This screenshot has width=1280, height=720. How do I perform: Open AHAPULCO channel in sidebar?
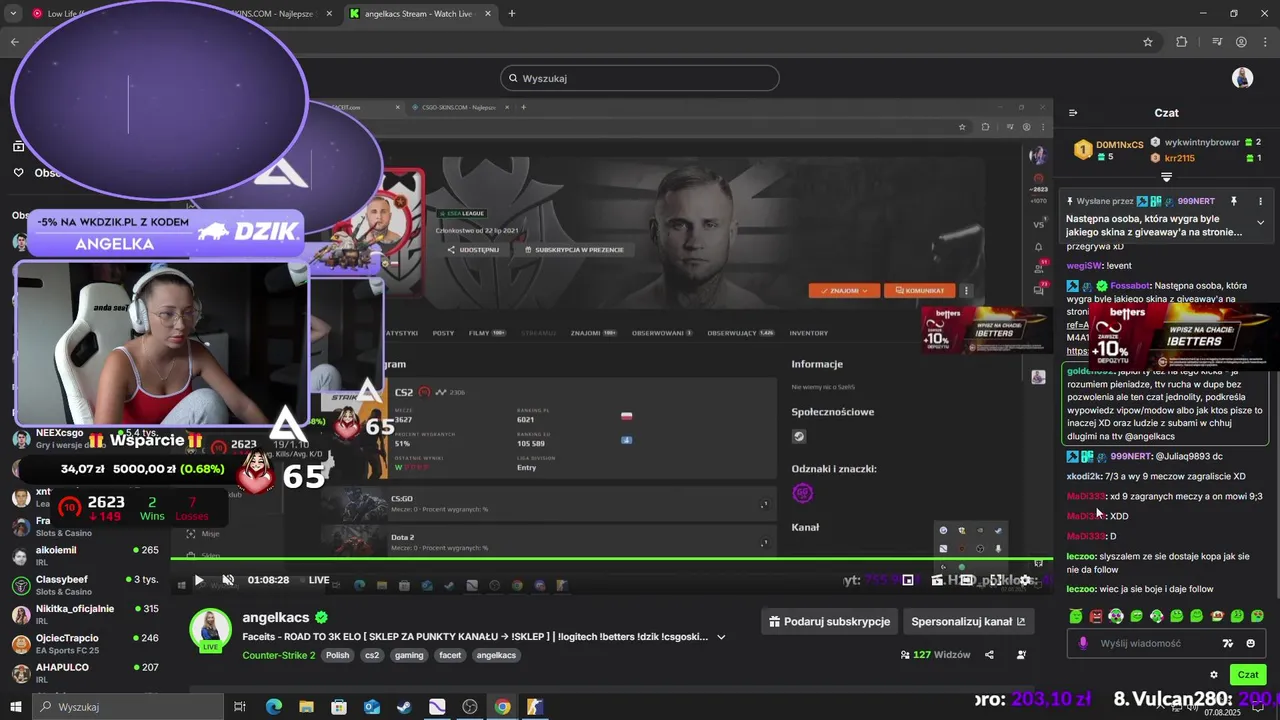(85, 672)
